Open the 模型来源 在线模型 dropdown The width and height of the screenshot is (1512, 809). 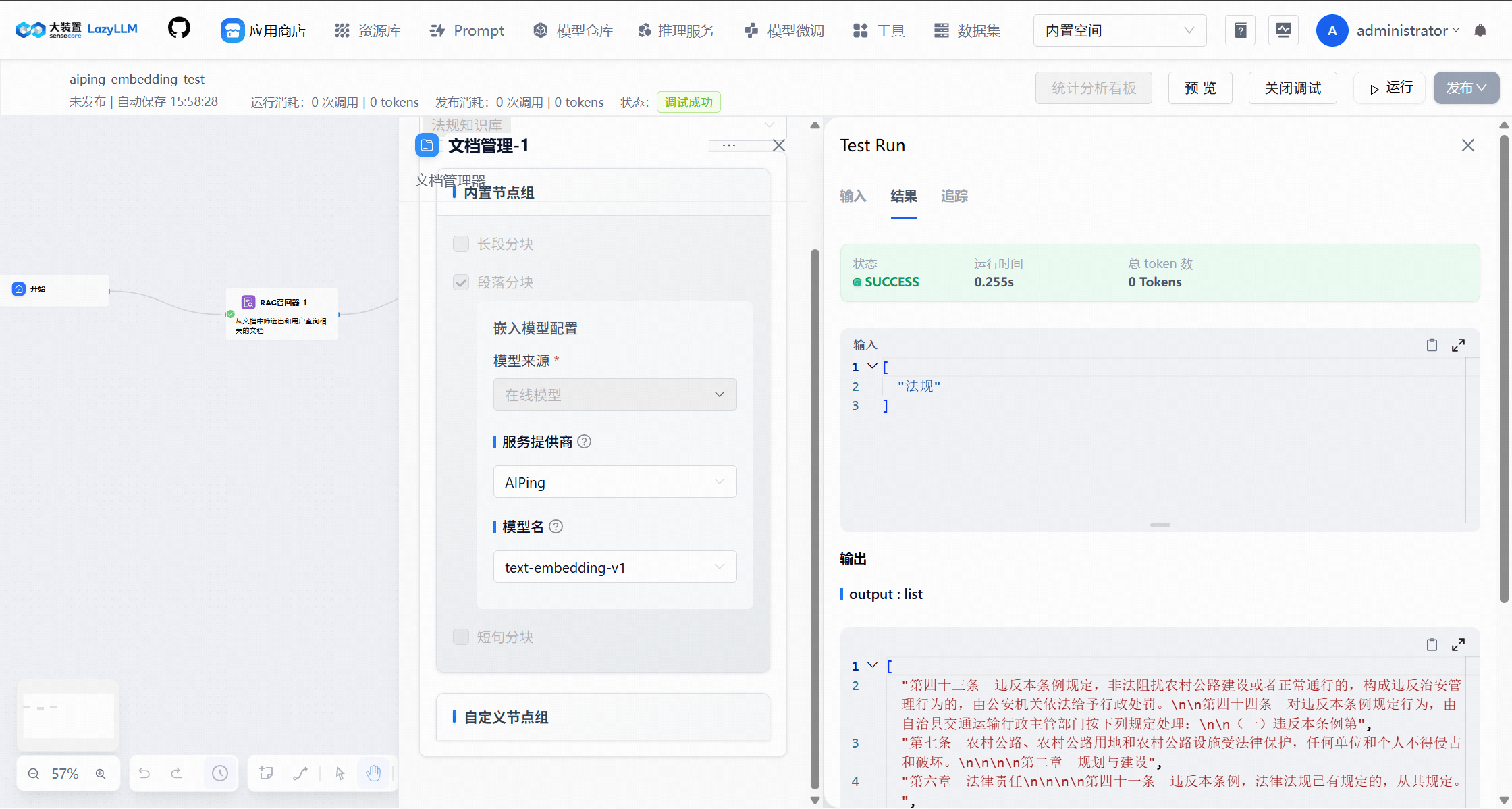click(x=614, y=394)
